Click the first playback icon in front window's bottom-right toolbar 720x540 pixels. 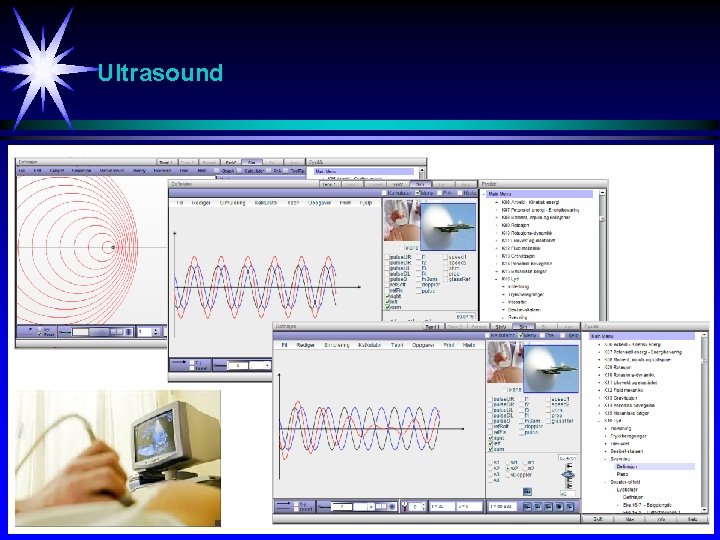point(527,507)
